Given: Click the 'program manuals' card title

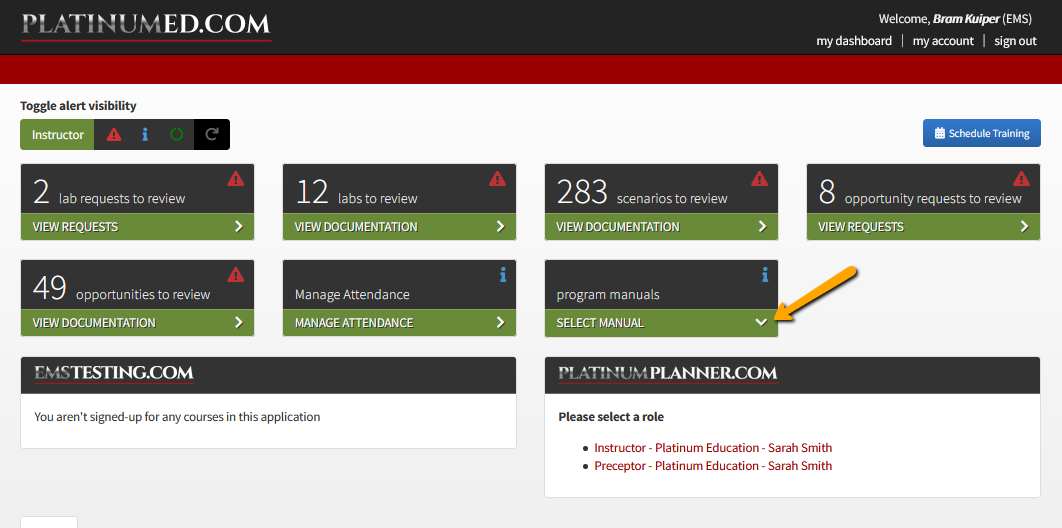Looking at the screenshot, I should 608,295.
